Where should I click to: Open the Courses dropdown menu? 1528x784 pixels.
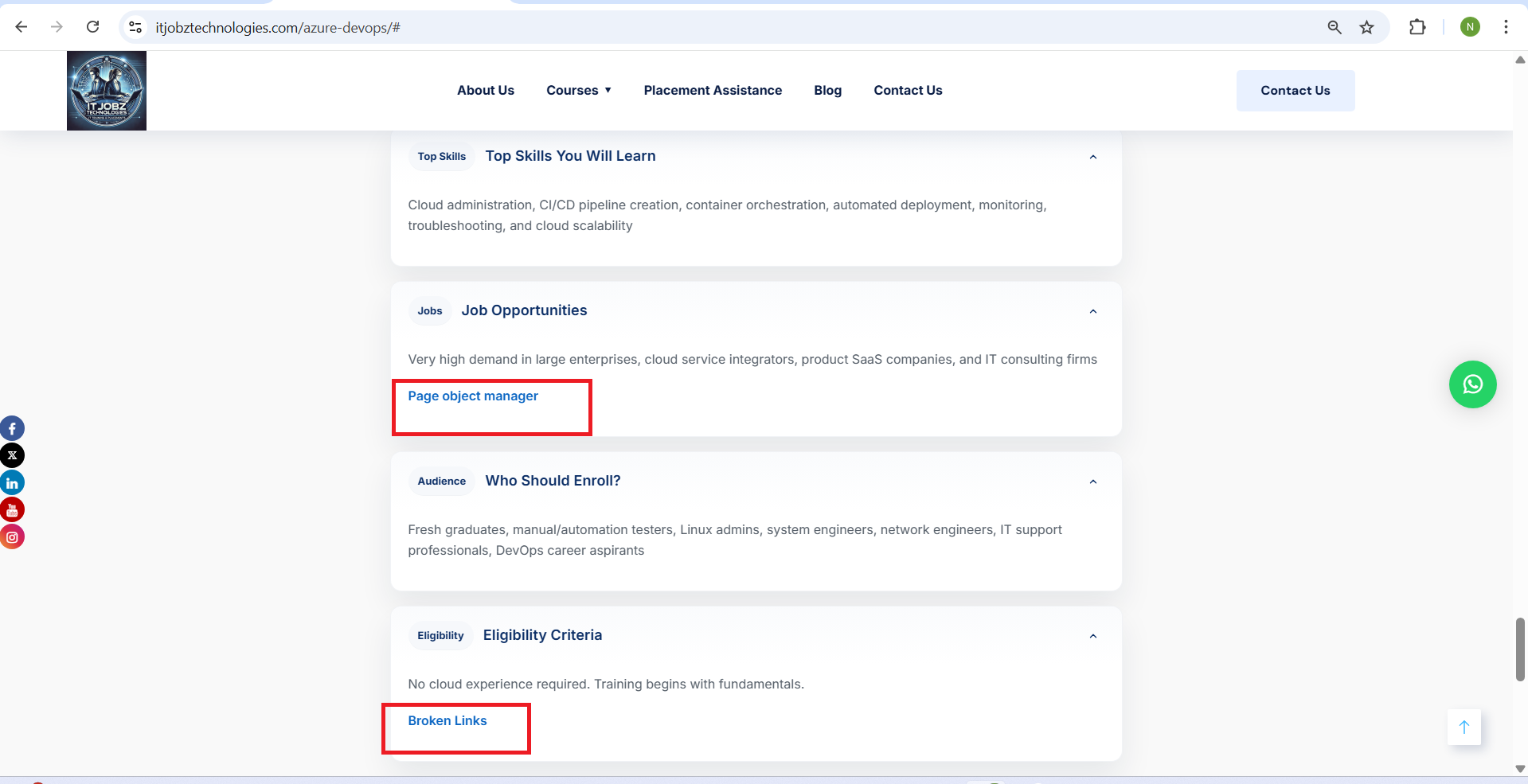[579, 91]
